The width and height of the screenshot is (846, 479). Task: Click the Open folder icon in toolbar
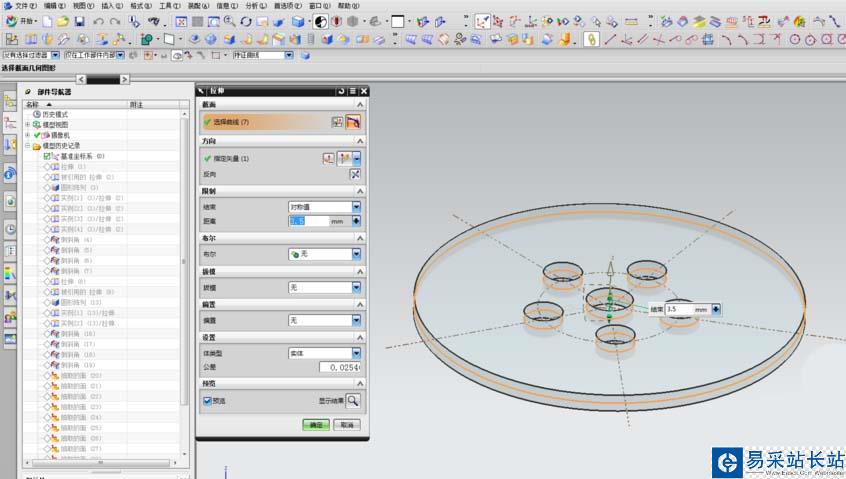(x=62, y=21)
